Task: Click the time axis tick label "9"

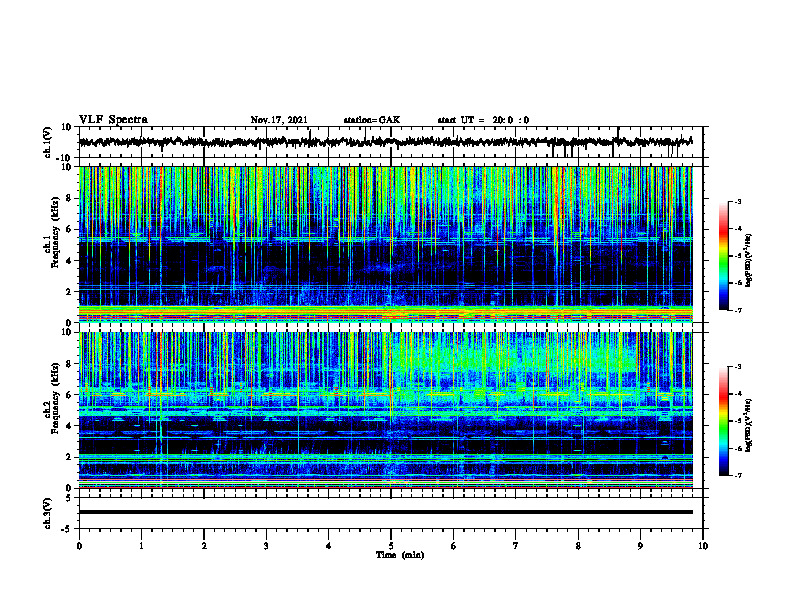Action: pyautogui.click(x=640, y=546)
